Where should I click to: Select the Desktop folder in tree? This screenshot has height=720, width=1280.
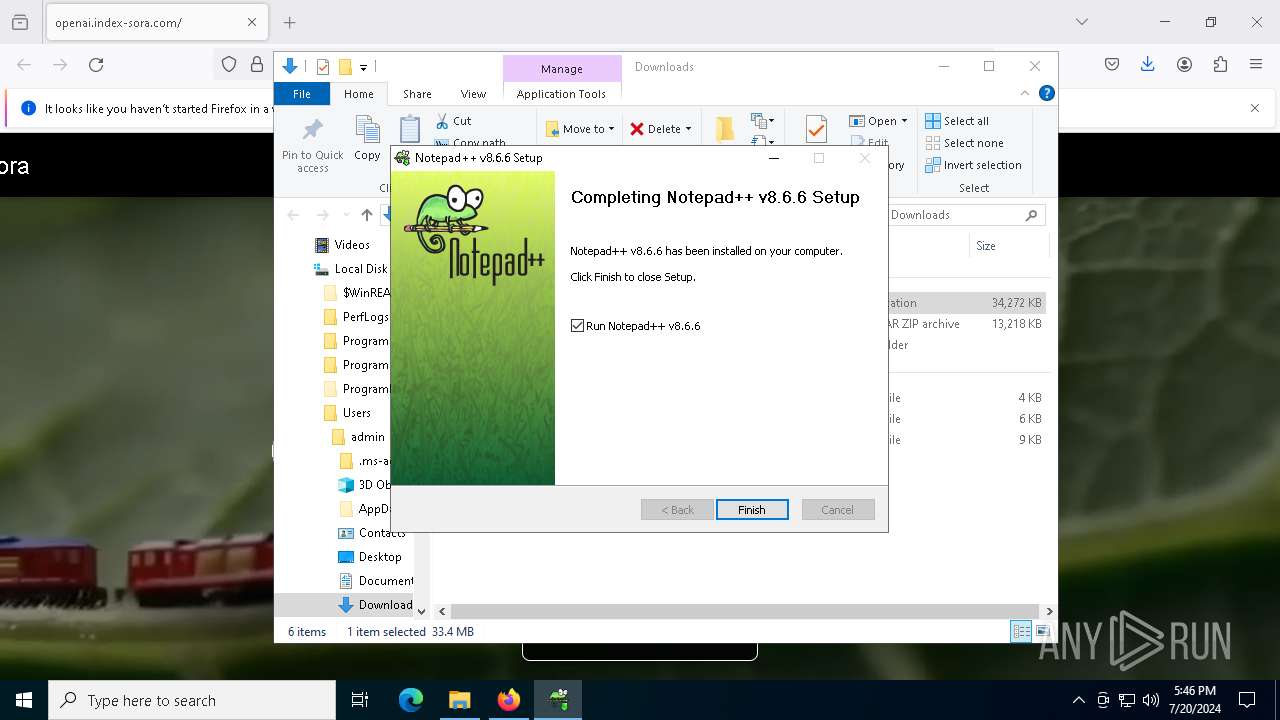(x=370, y=557)
